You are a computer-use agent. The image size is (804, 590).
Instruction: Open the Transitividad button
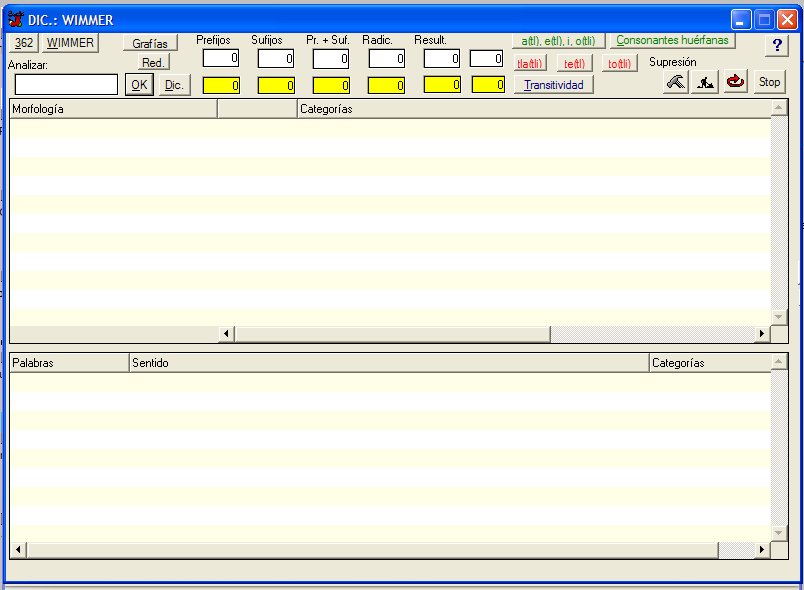pos(554,85)
